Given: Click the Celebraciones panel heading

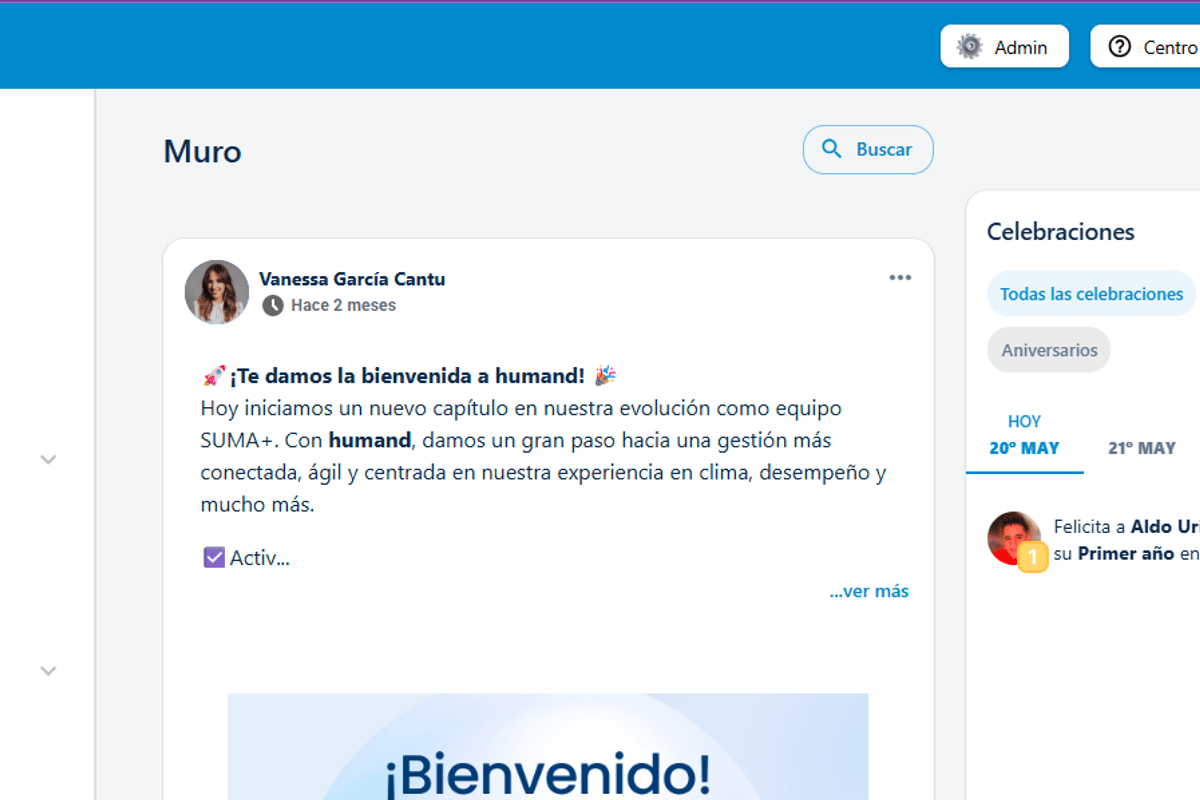Looking at the screenshot, I should click(x=1061, y=232).
